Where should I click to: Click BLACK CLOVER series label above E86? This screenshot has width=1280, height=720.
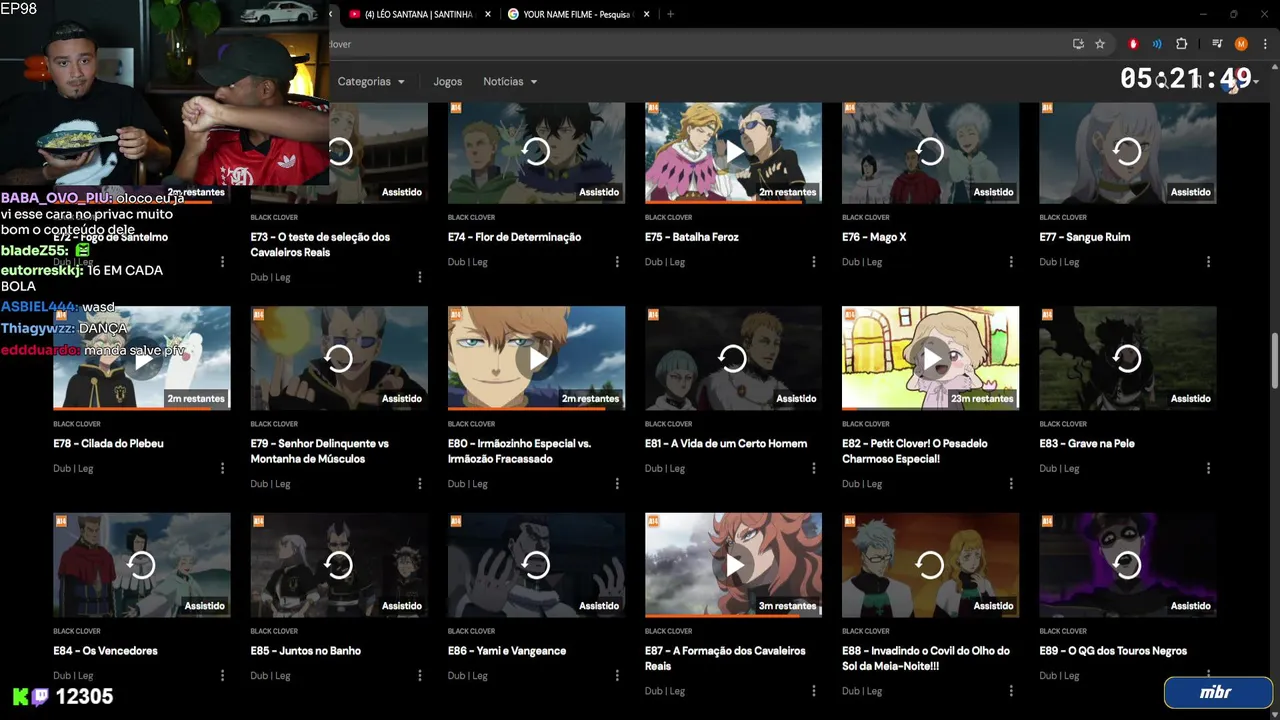point(471,631)
